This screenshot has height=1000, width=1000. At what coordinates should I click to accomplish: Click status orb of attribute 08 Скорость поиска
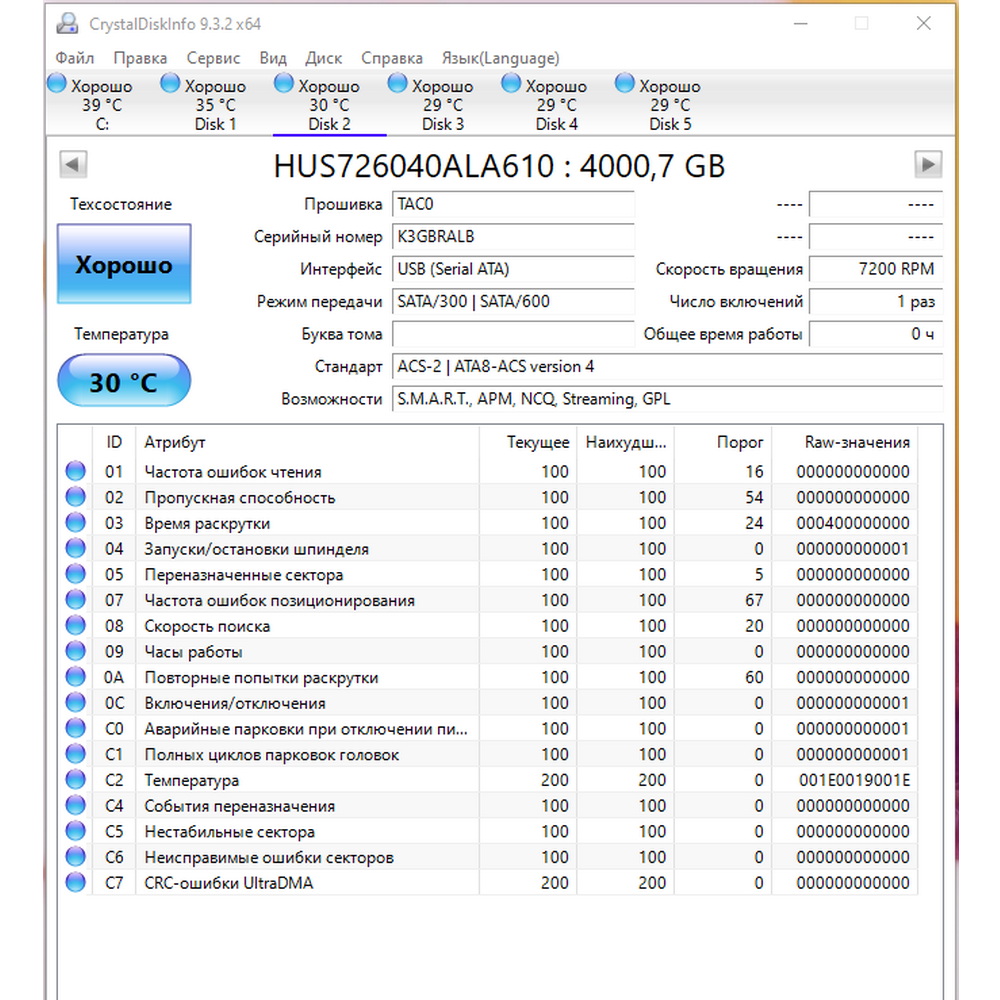(75, 626)
